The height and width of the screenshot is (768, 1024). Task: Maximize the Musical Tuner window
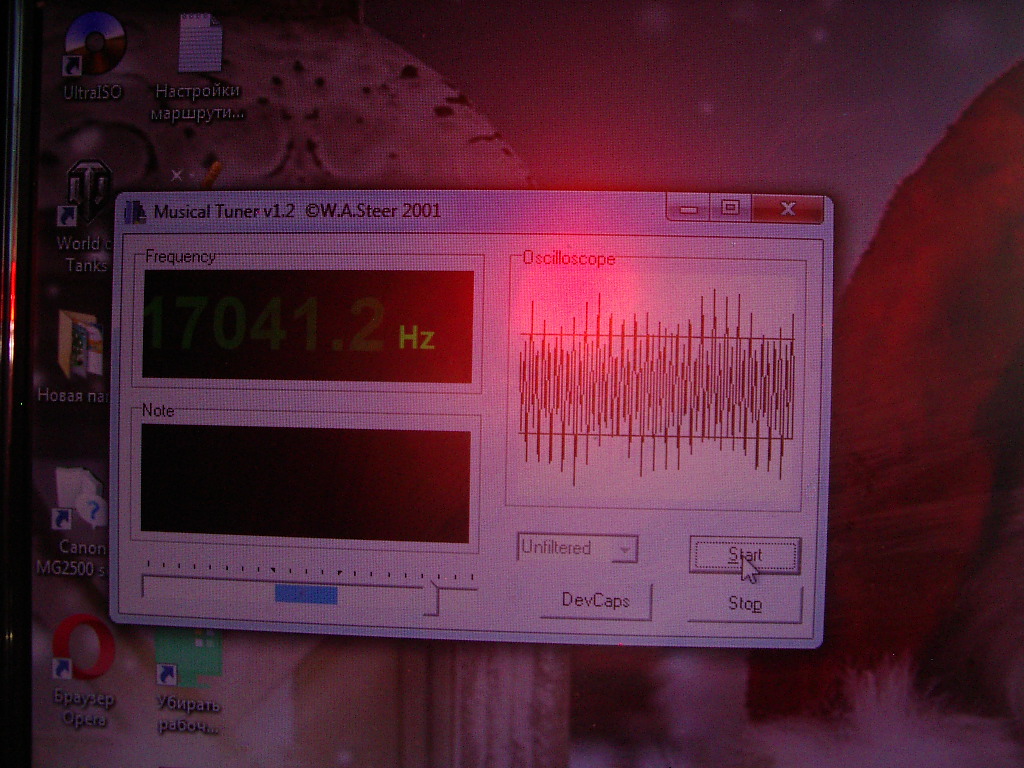pos(730,208)
